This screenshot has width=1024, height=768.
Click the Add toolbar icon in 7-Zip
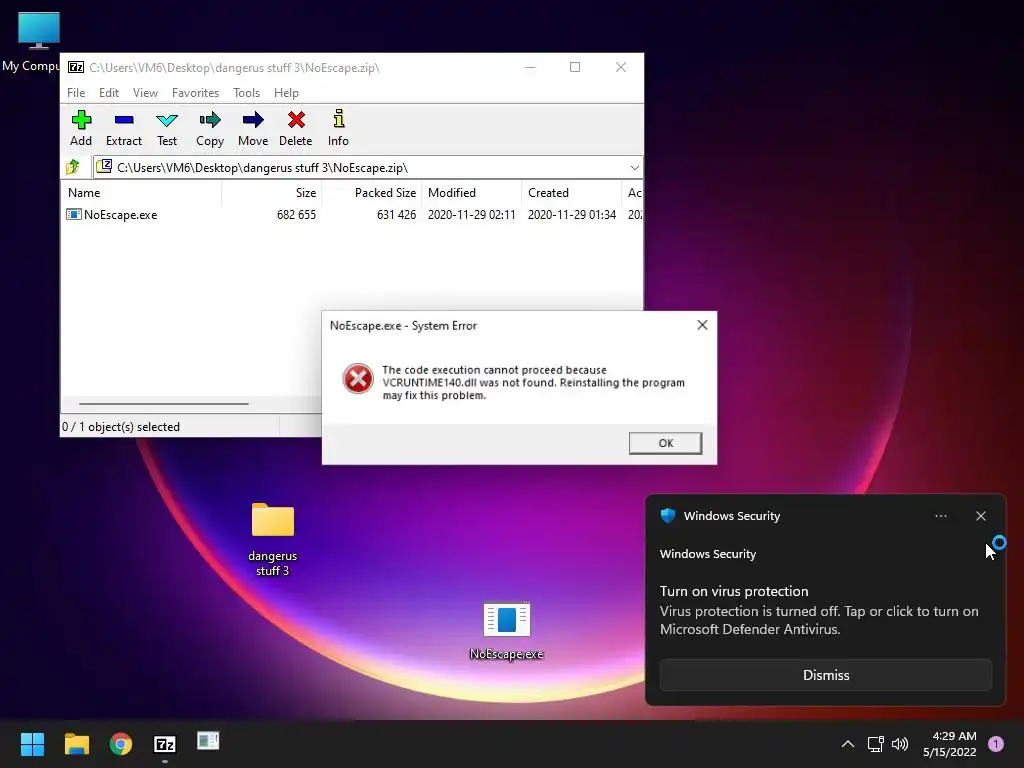tap(81, 128)
